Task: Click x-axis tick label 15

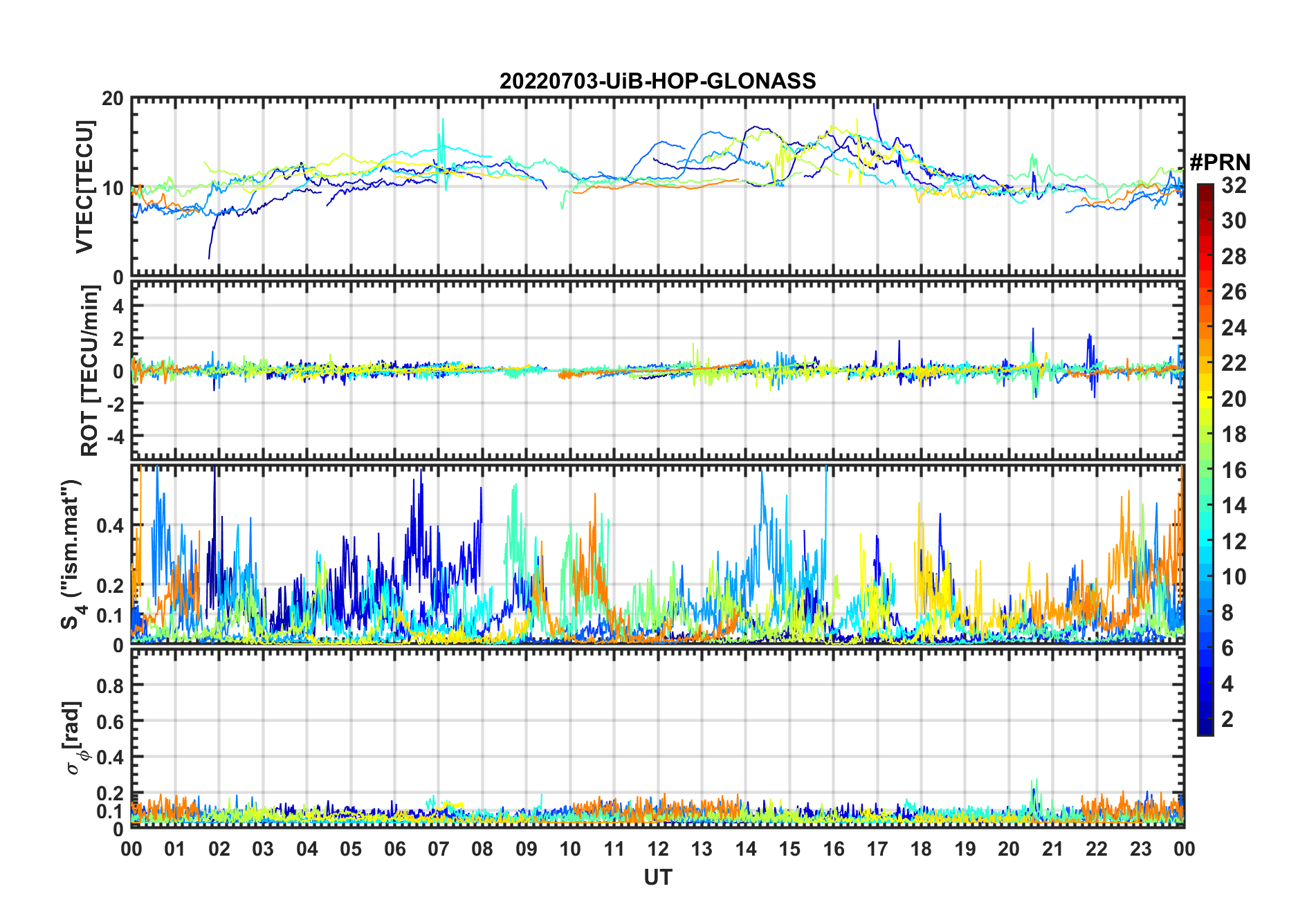Action: pos(790,849)
